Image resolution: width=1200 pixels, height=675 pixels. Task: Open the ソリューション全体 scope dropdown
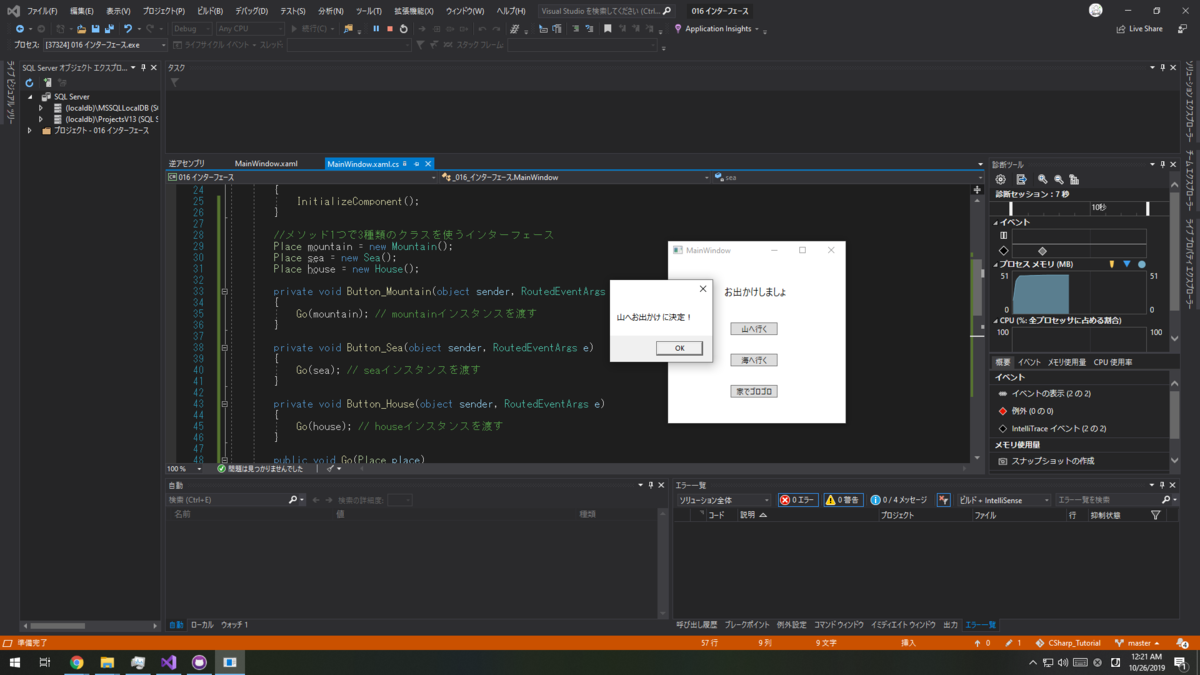[x=724, y=500]
